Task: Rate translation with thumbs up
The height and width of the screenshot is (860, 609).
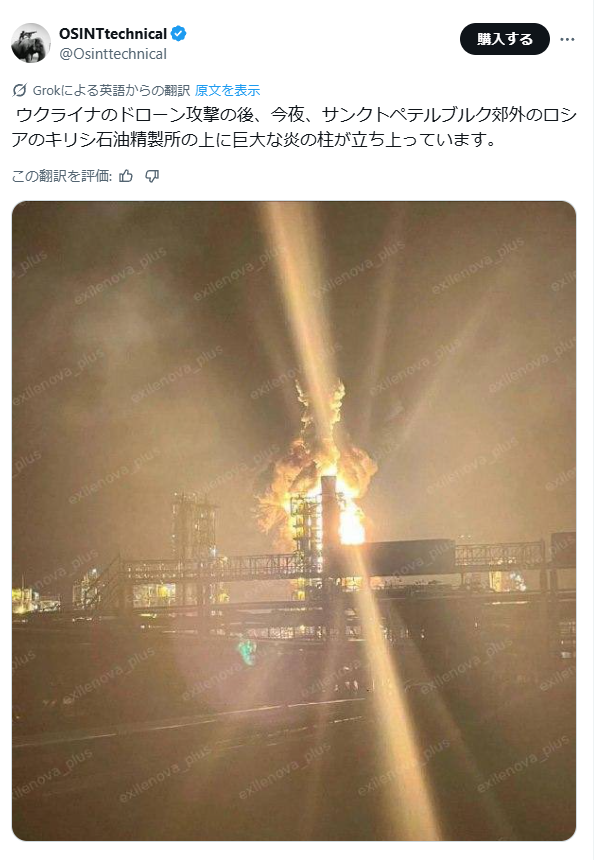Action: (126, 176)
